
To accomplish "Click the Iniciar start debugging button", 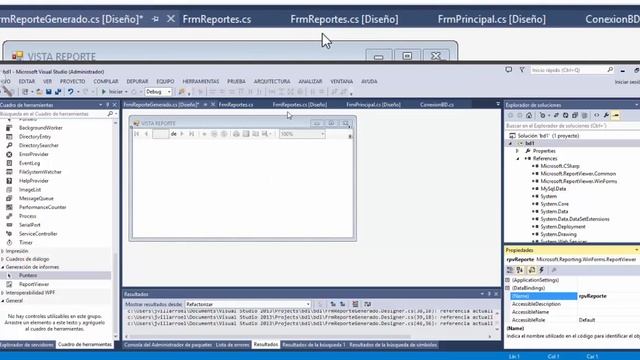I will tap(112, 92).
